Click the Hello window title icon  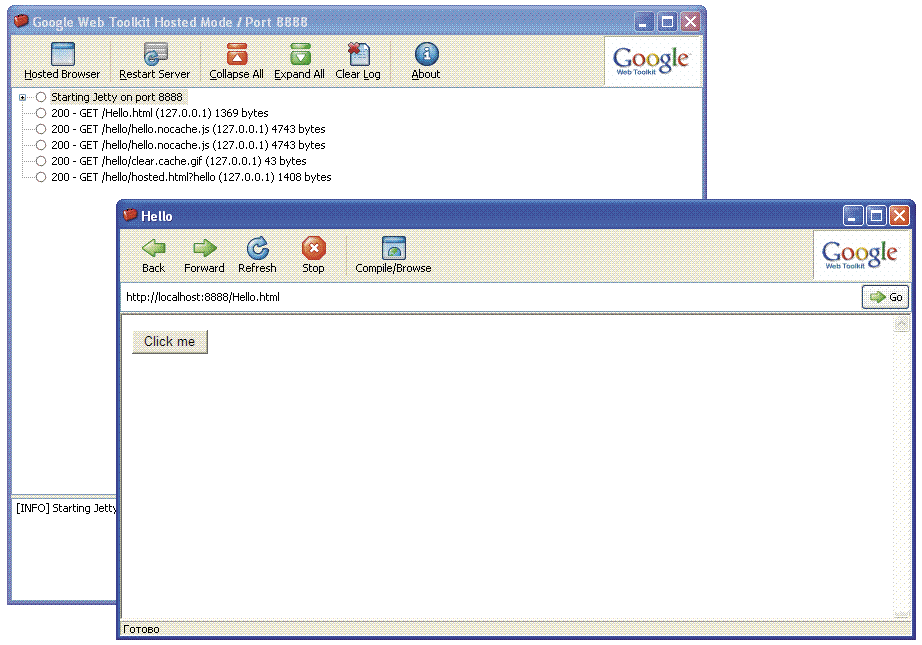pyautogui.click(x=130, y=215)
